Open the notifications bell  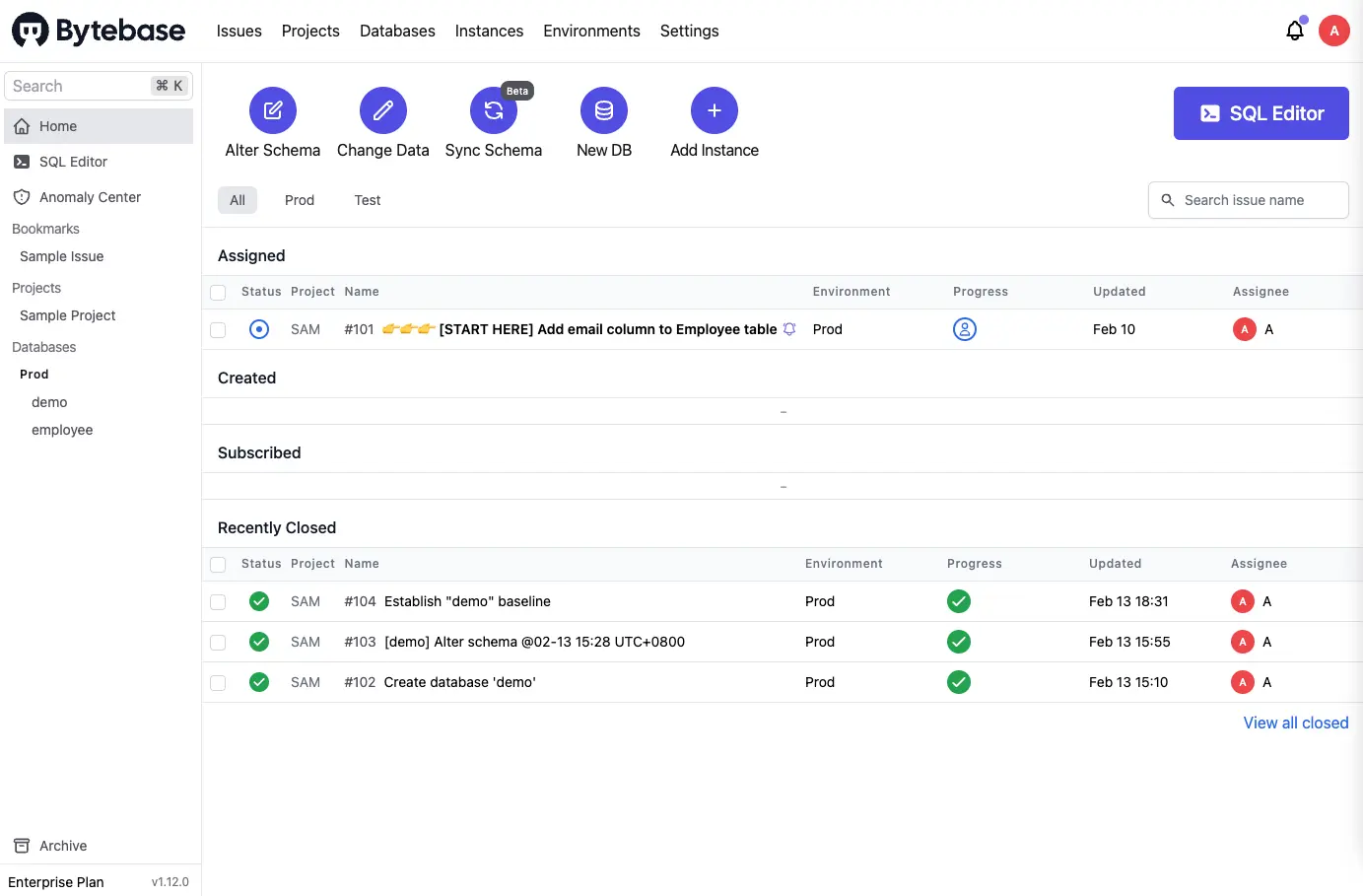1295,31
